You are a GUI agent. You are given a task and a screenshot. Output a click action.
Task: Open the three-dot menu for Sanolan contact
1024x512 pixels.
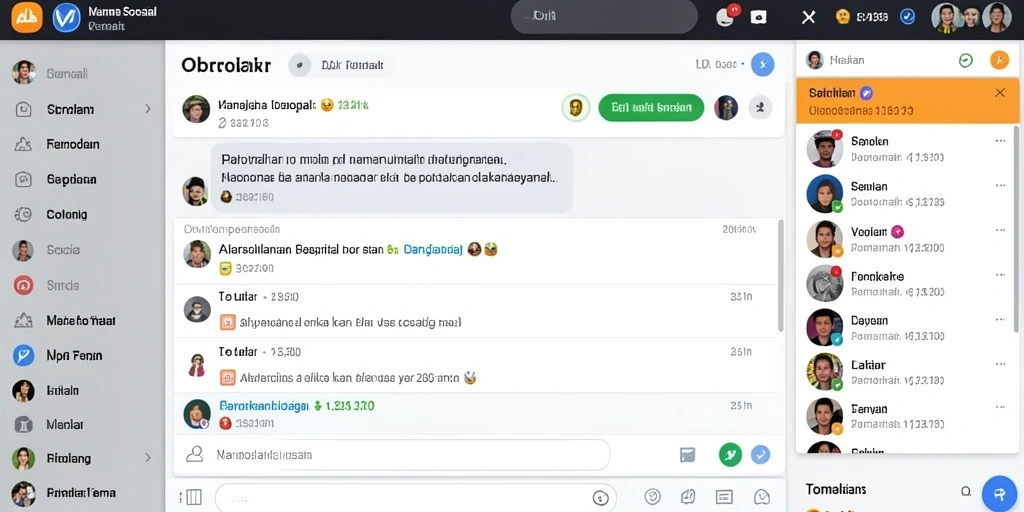pos(1000,141)
